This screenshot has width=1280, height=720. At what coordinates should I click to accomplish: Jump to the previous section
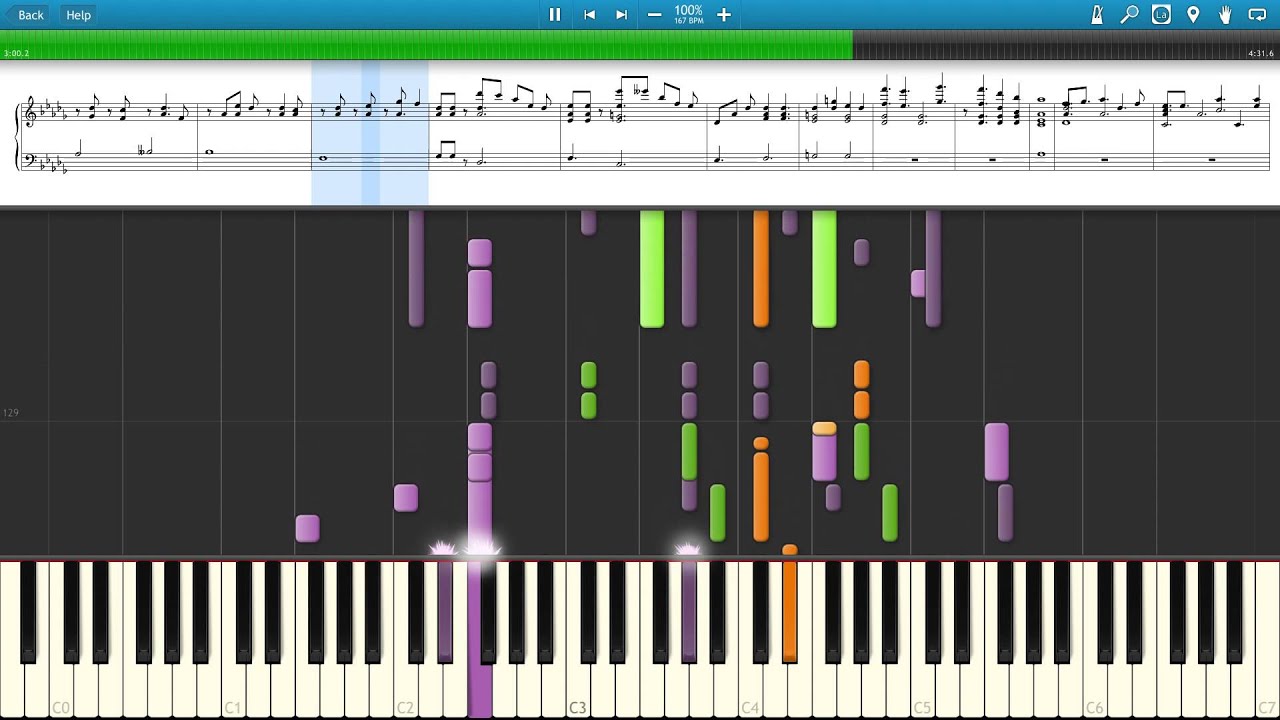click(x=589, y=15)
